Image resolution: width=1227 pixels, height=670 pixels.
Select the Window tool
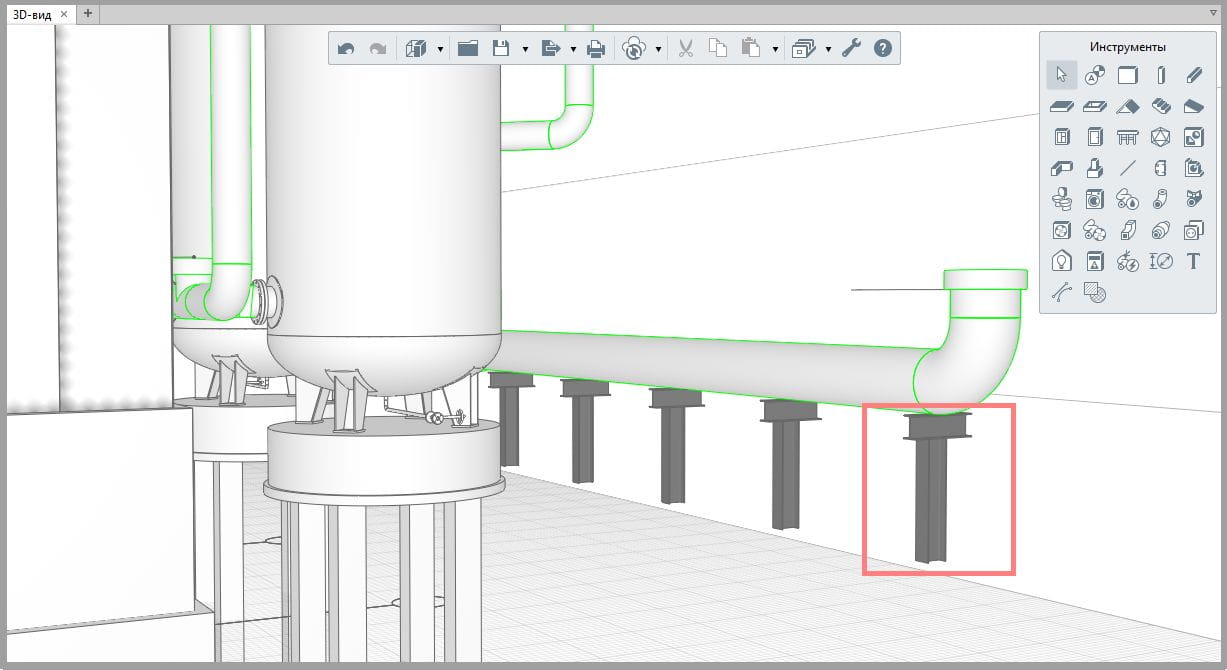[x=1062, y=137]
